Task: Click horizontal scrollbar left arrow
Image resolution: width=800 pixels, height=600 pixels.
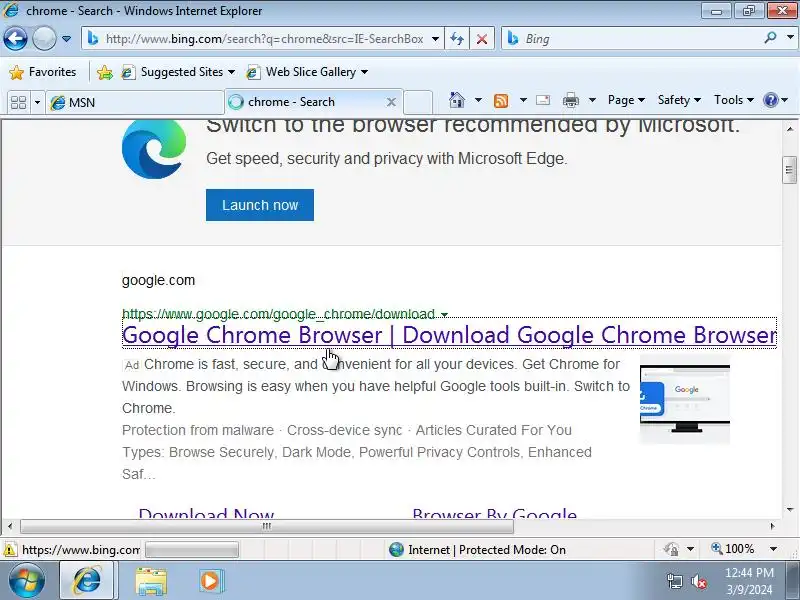Action: tap(10, 526)
